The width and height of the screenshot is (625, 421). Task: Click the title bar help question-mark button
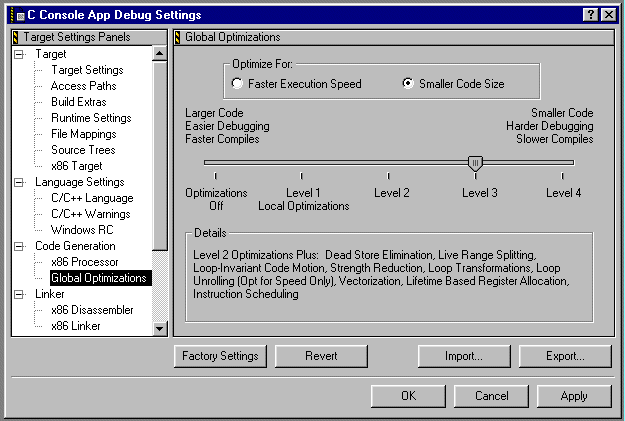point(590,15)
